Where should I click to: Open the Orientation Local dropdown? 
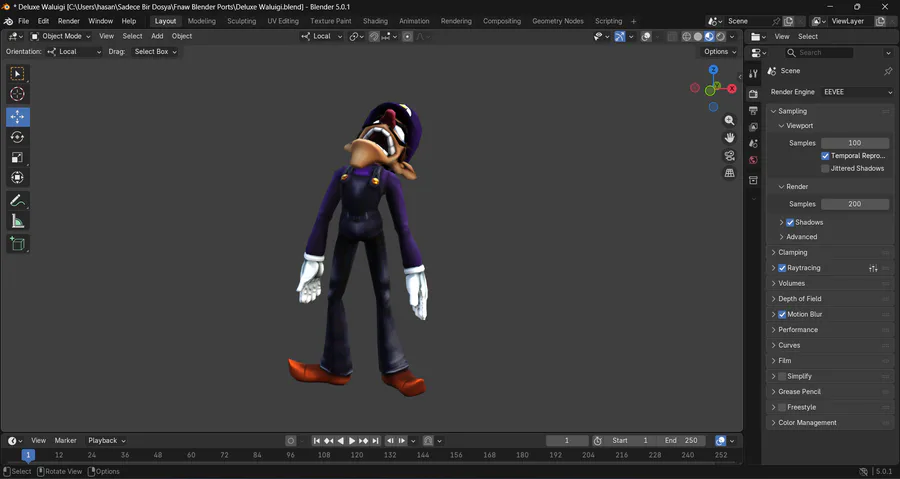(75, 52)
